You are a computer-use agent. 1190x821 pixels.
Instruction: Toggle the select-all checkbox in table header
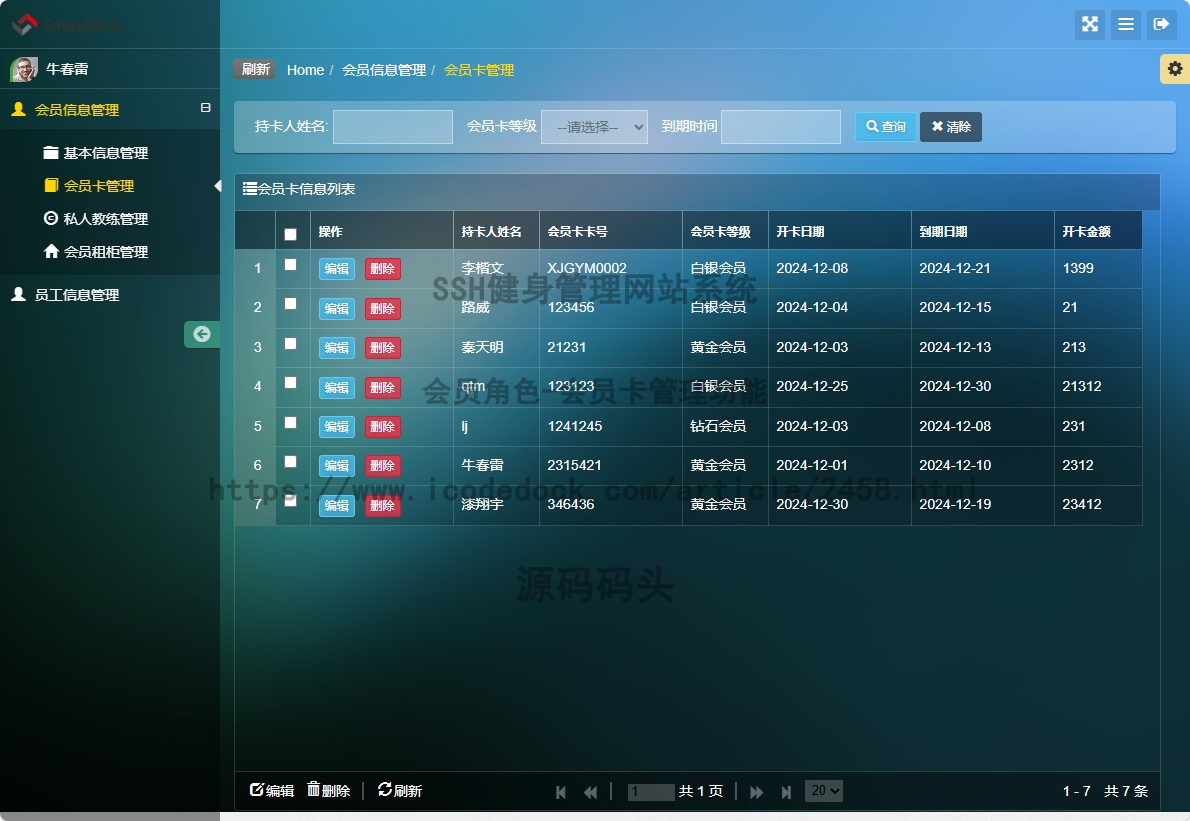point(291,234)
